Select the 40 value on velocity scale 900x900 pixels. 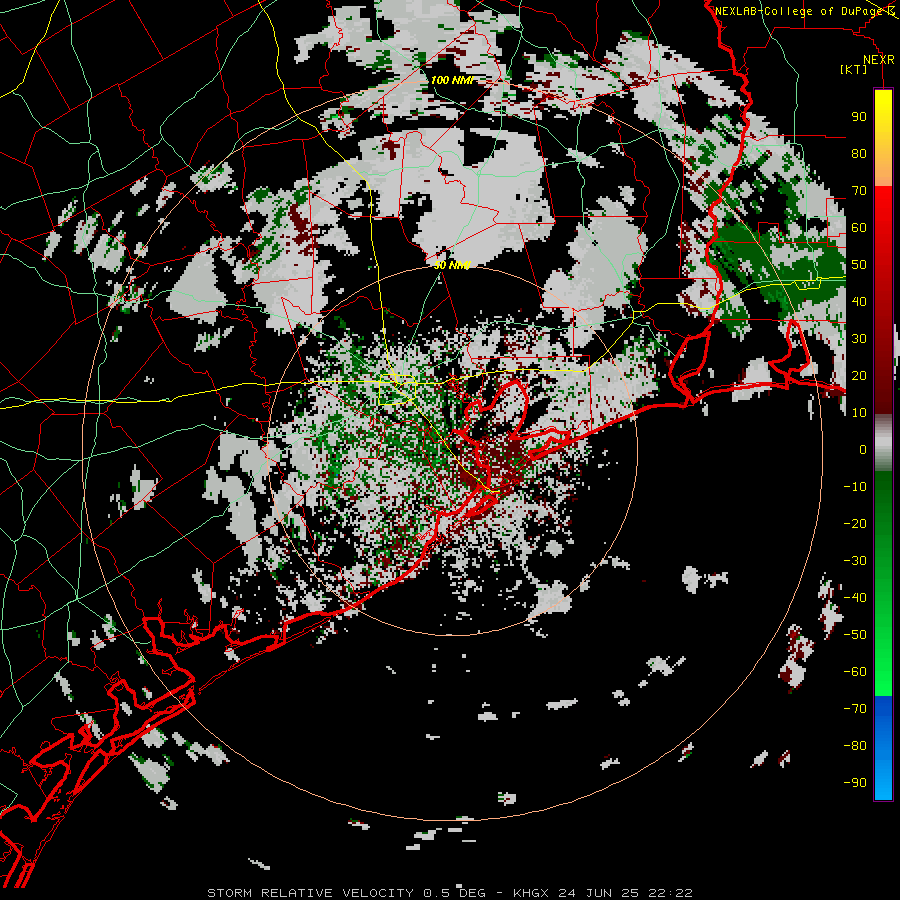859,301
